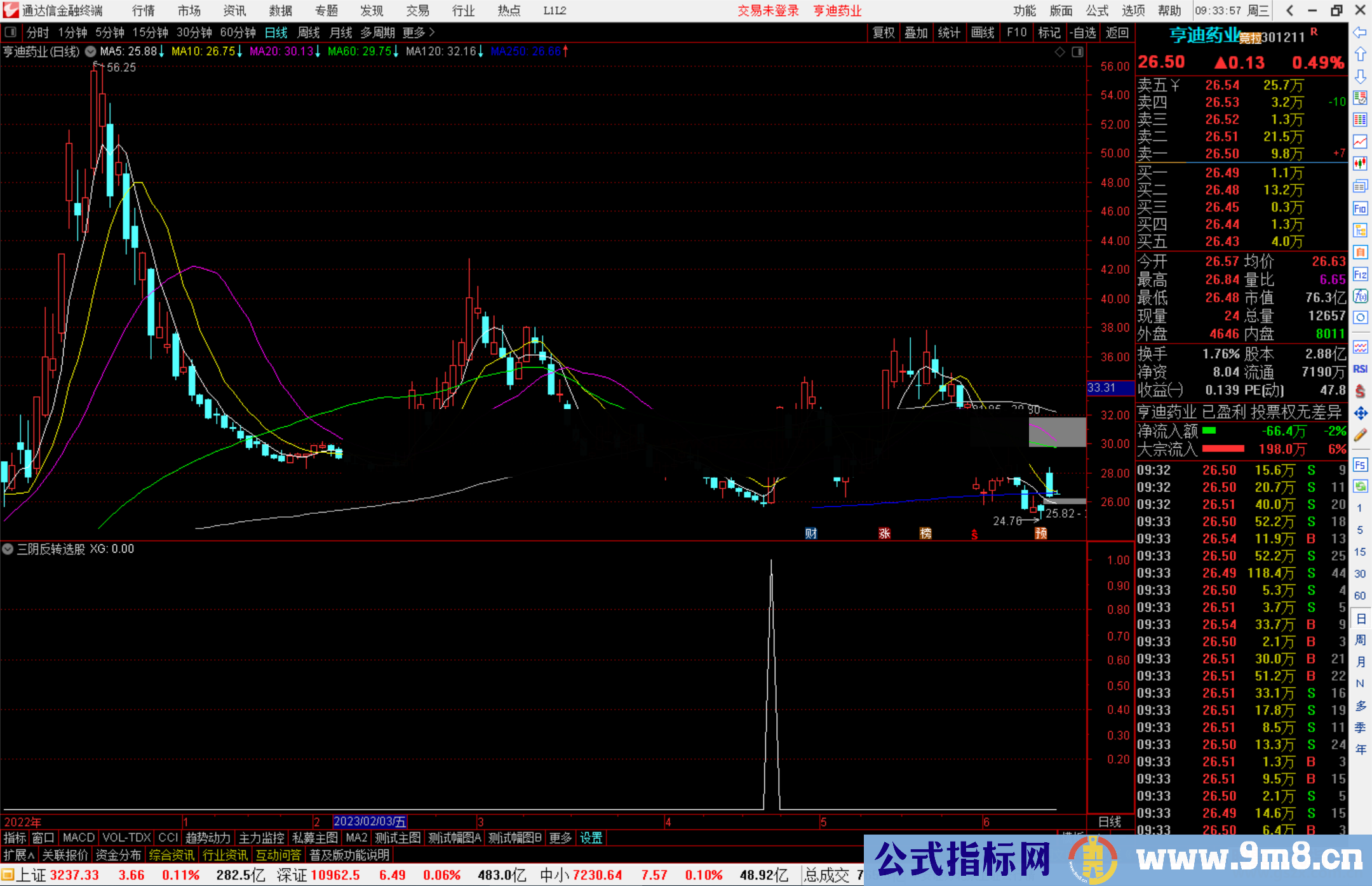
Task: Expand the 扩展 panel at bottom left
Action: (18, 855)
